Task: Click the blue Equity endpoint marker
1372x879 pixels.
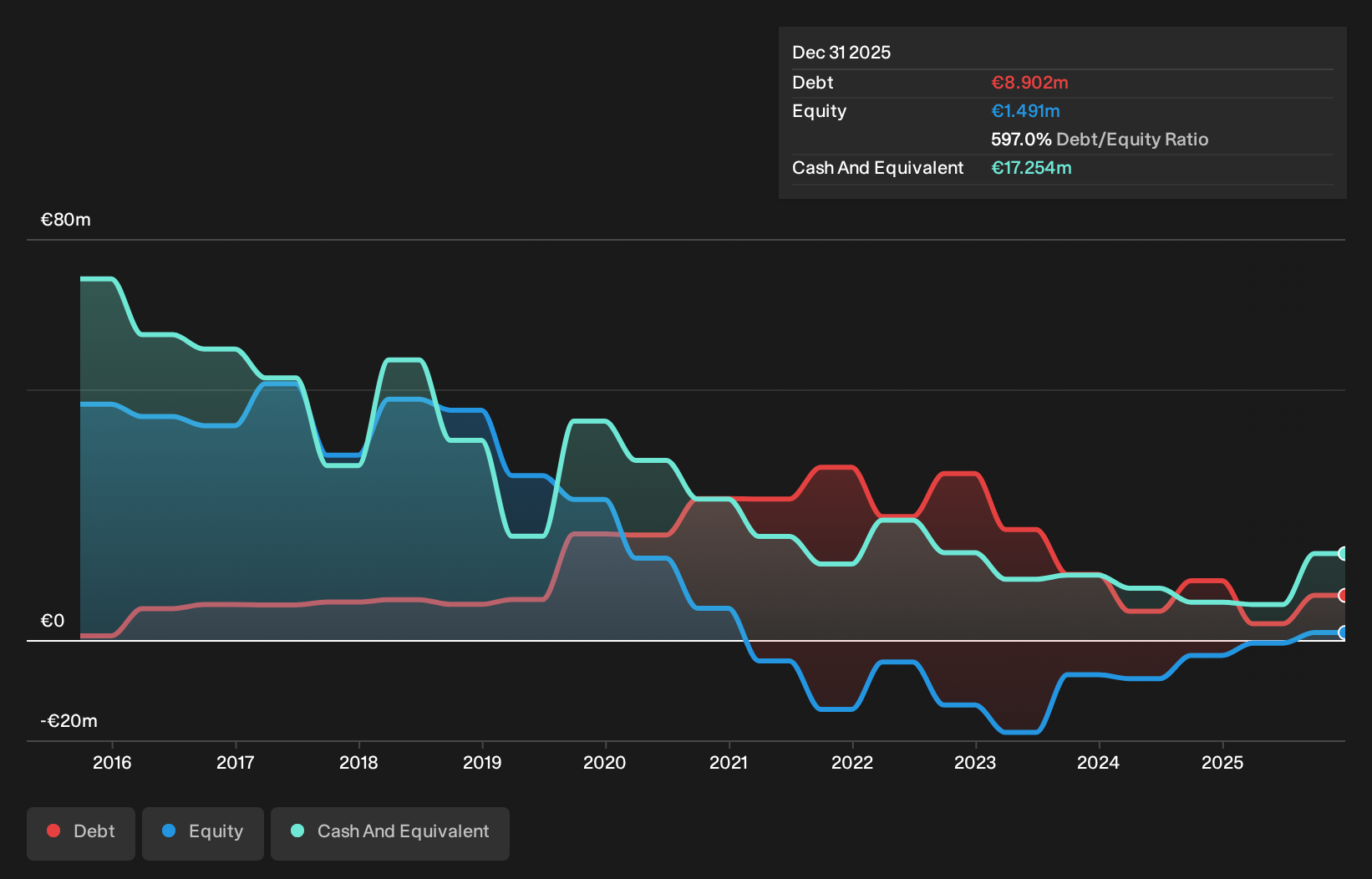Action: coord(1343,633)
